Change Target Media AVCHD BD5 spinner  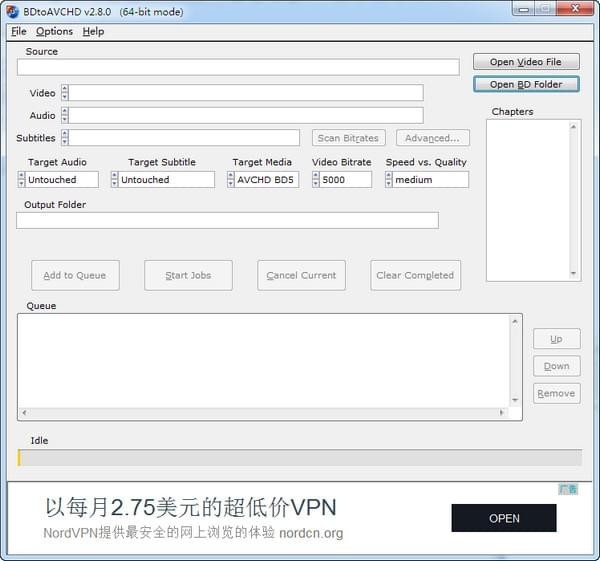click(231, 180)
